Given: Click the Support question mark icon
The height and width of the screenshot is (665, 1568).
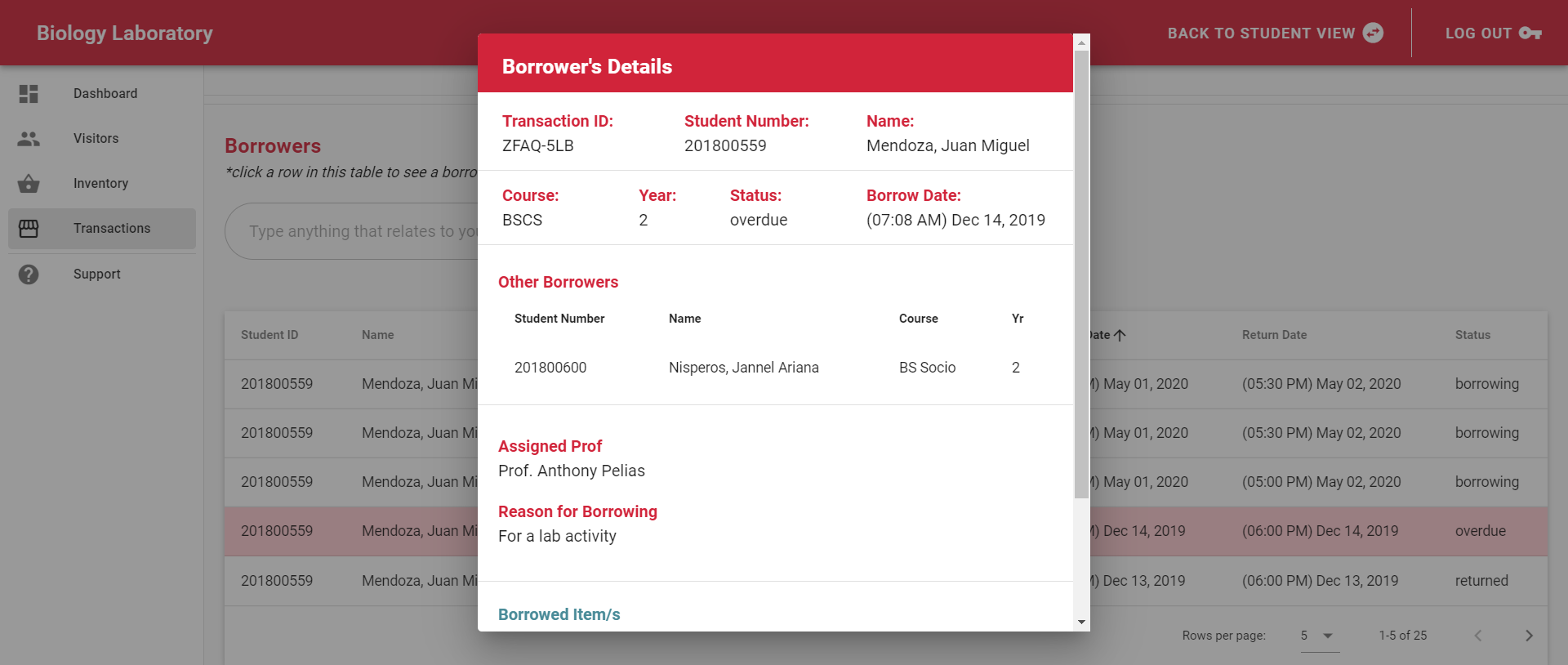Looking at the screenshot, I should [x=29, y=274].
